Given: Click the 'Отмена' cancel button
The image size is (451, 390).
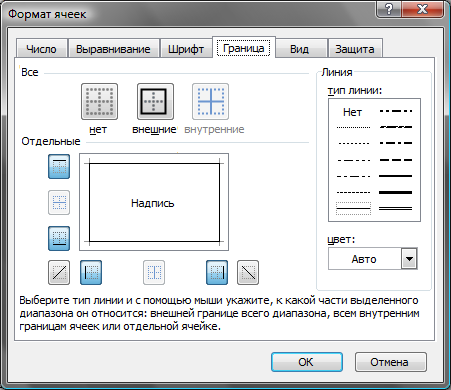Looking at the screenshot, I should point(391,362).
